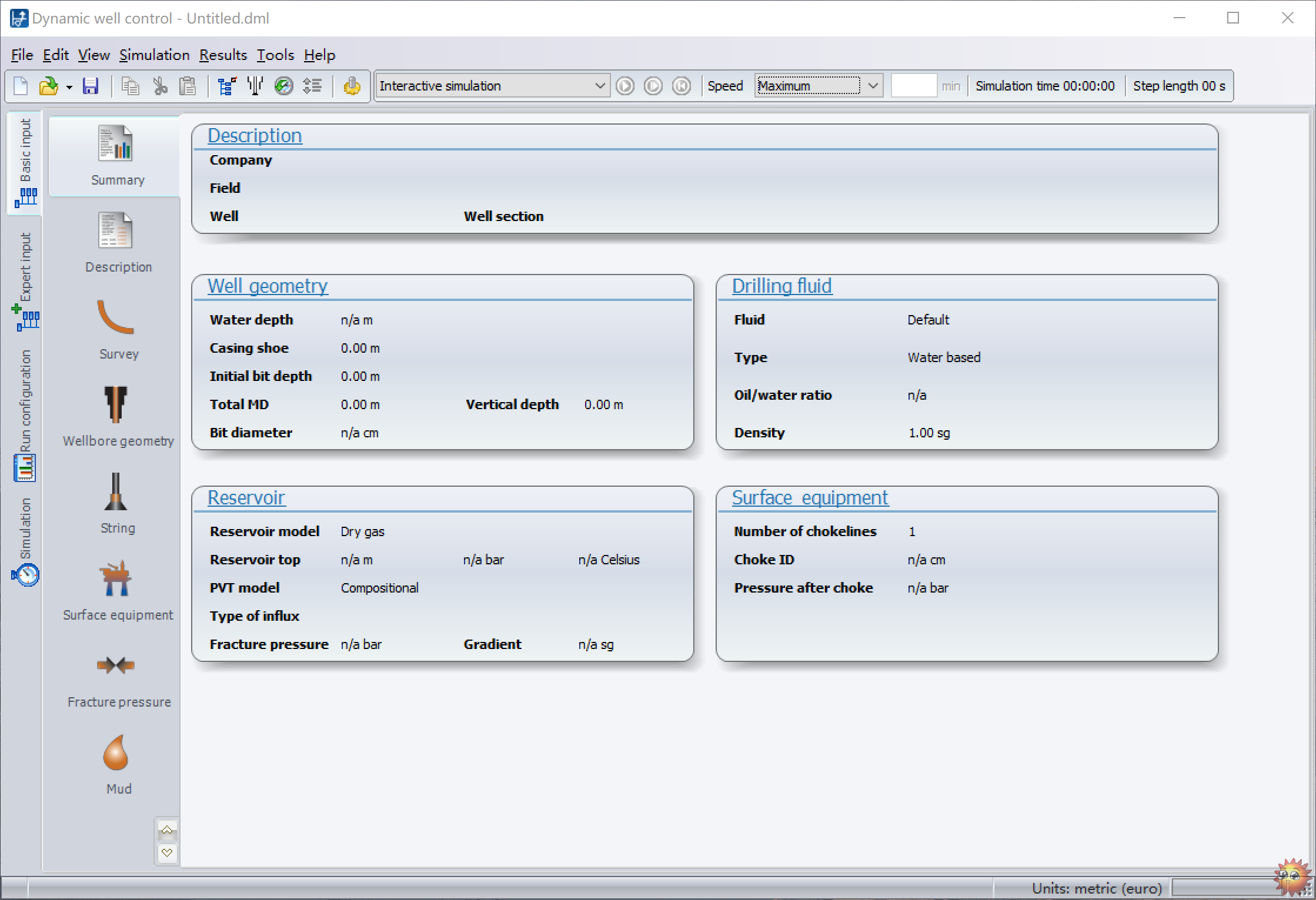
Task: Select the String sidebar icon
Action: 116,503
